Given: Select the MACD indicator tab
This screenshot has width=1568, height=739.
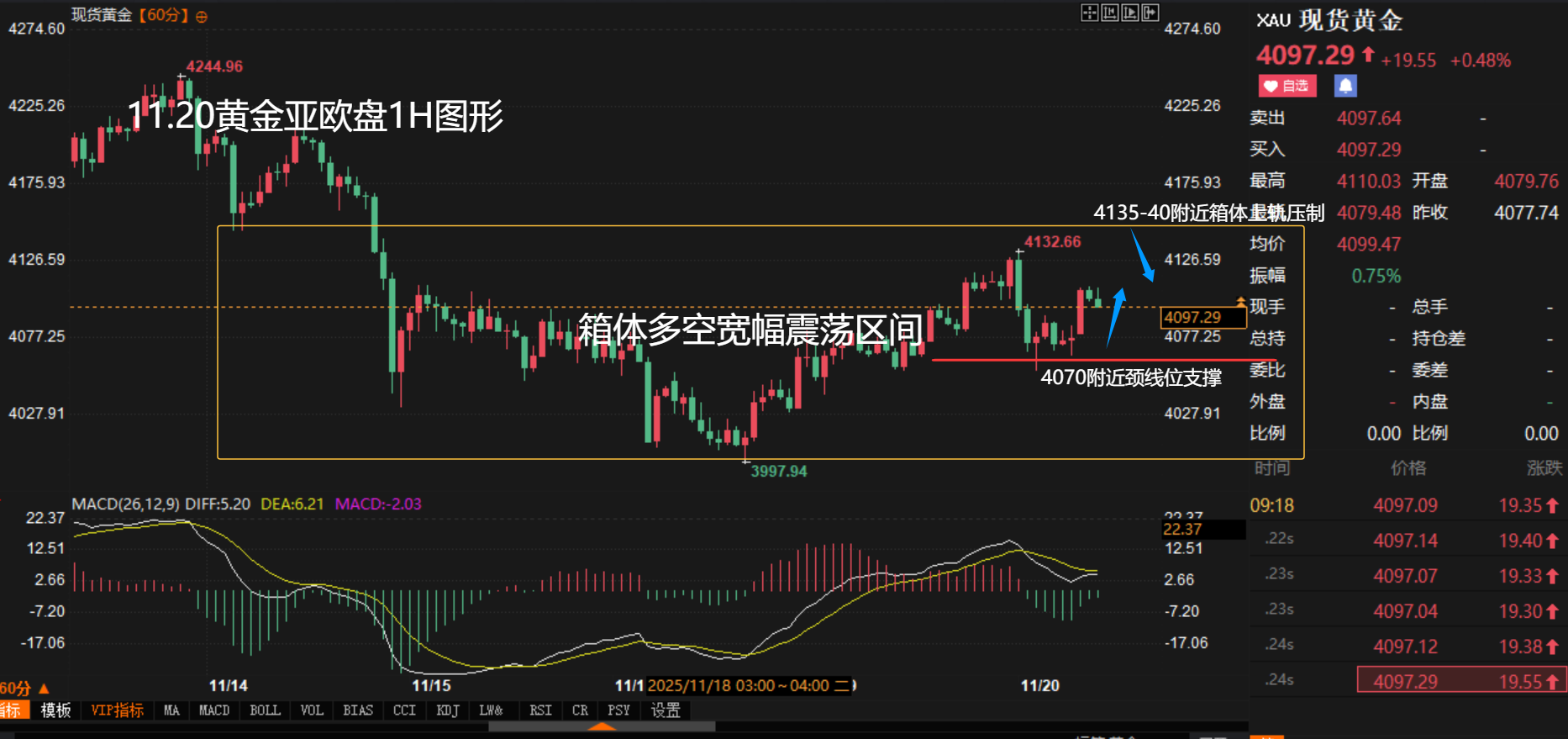Looking at the screenshot, I should [x=213, y=710].
